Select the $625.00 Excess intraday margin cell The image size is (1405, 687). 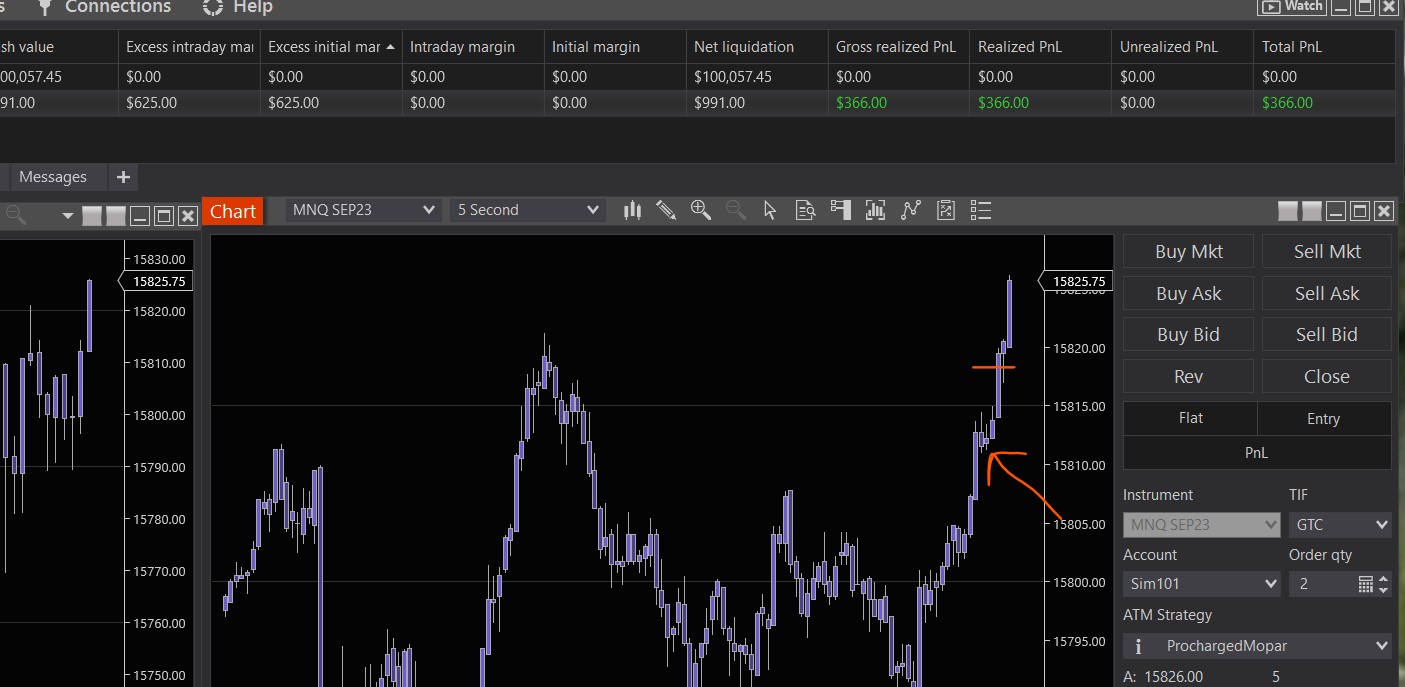(189, 103)
